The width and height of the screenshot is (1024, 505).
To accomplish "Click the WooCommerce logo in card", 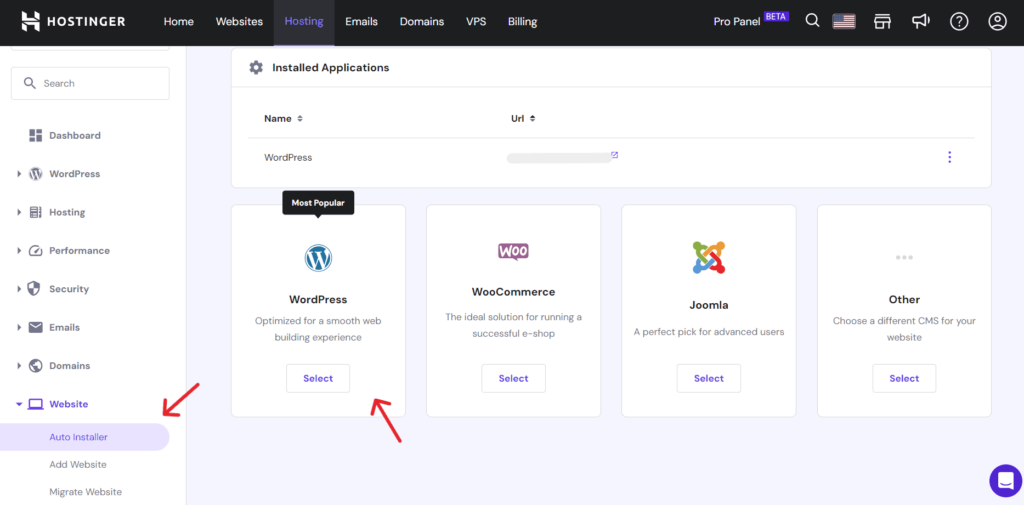I will 513,252.
